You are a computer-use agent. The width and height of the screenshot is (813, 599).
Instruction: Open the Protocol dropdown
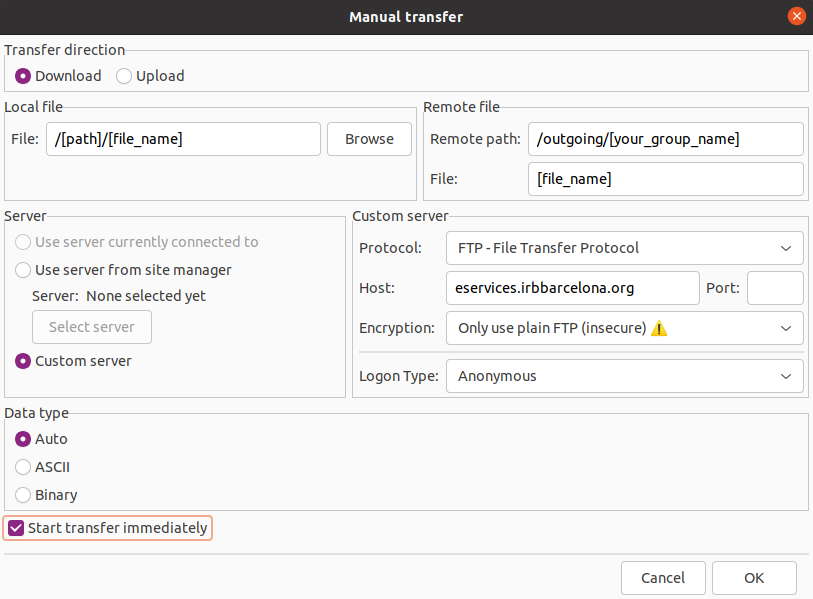click(x=624, y=247)
